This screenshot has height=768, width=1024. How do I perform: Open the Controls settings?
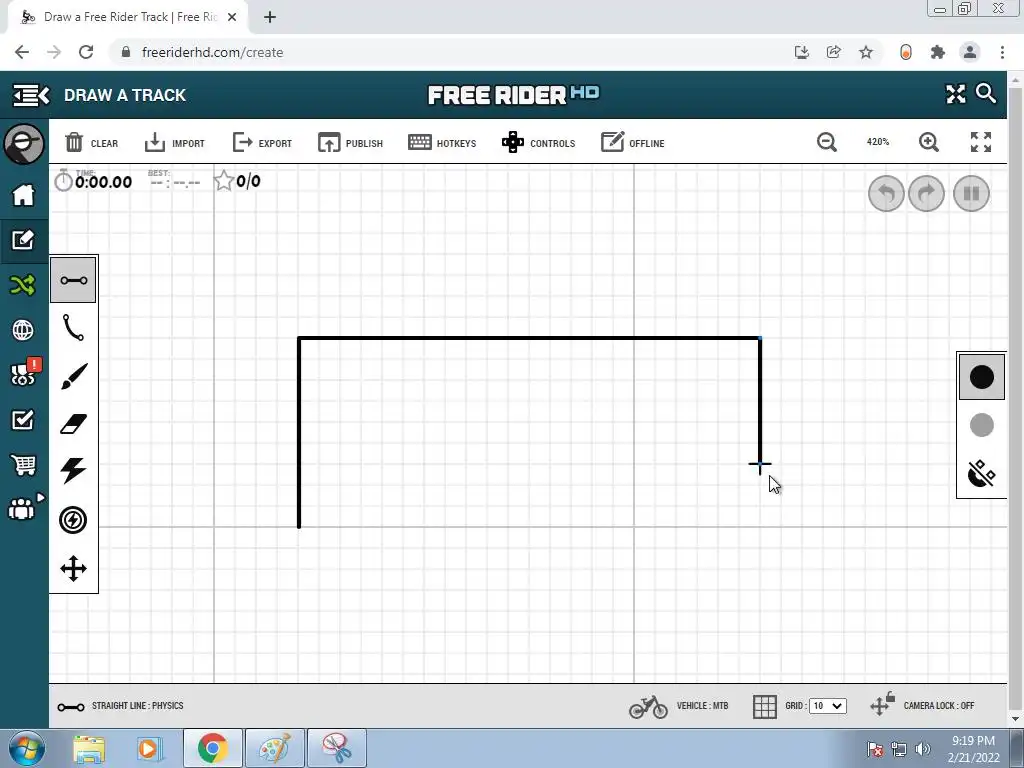[538, 142]
